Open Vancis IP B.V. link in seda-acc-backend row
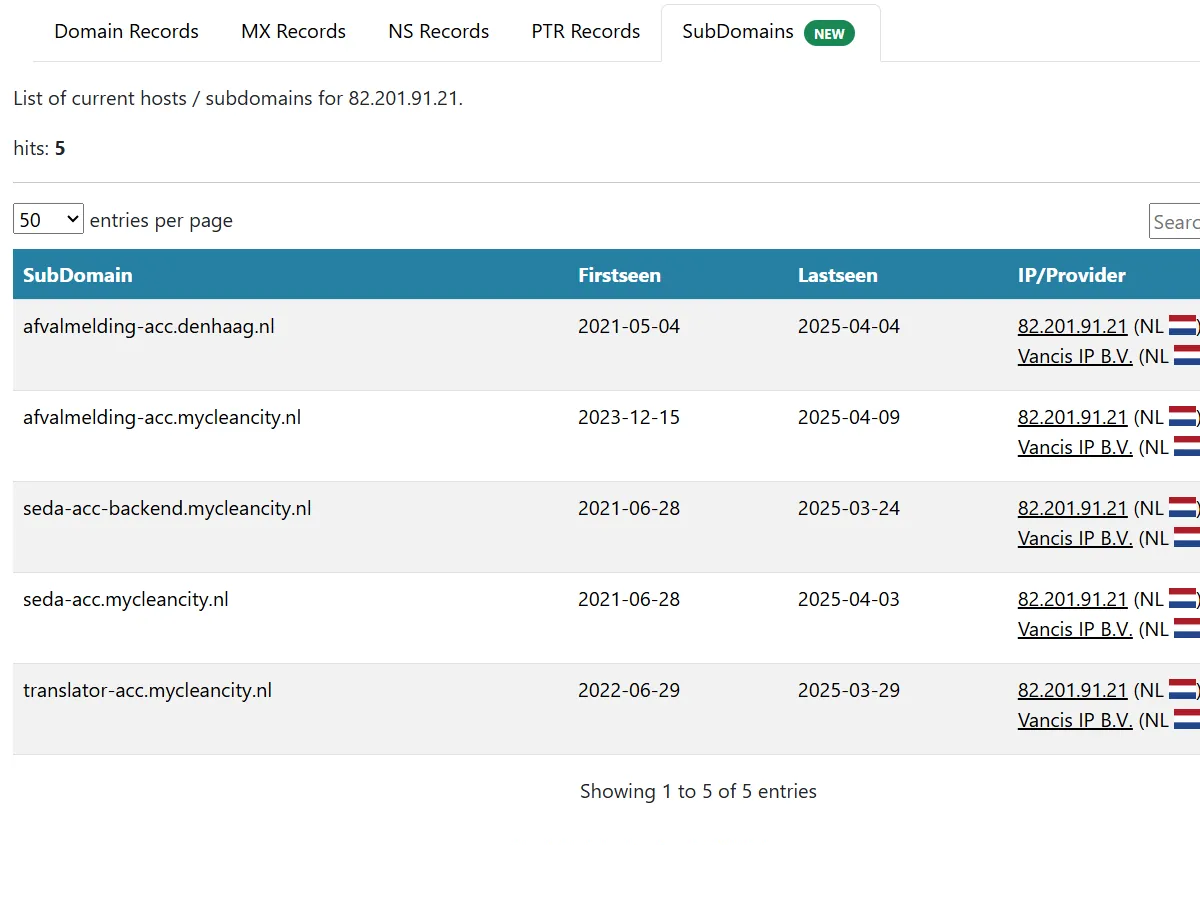The width and height of the screenshot is (1200, 900). point(1075,538)
